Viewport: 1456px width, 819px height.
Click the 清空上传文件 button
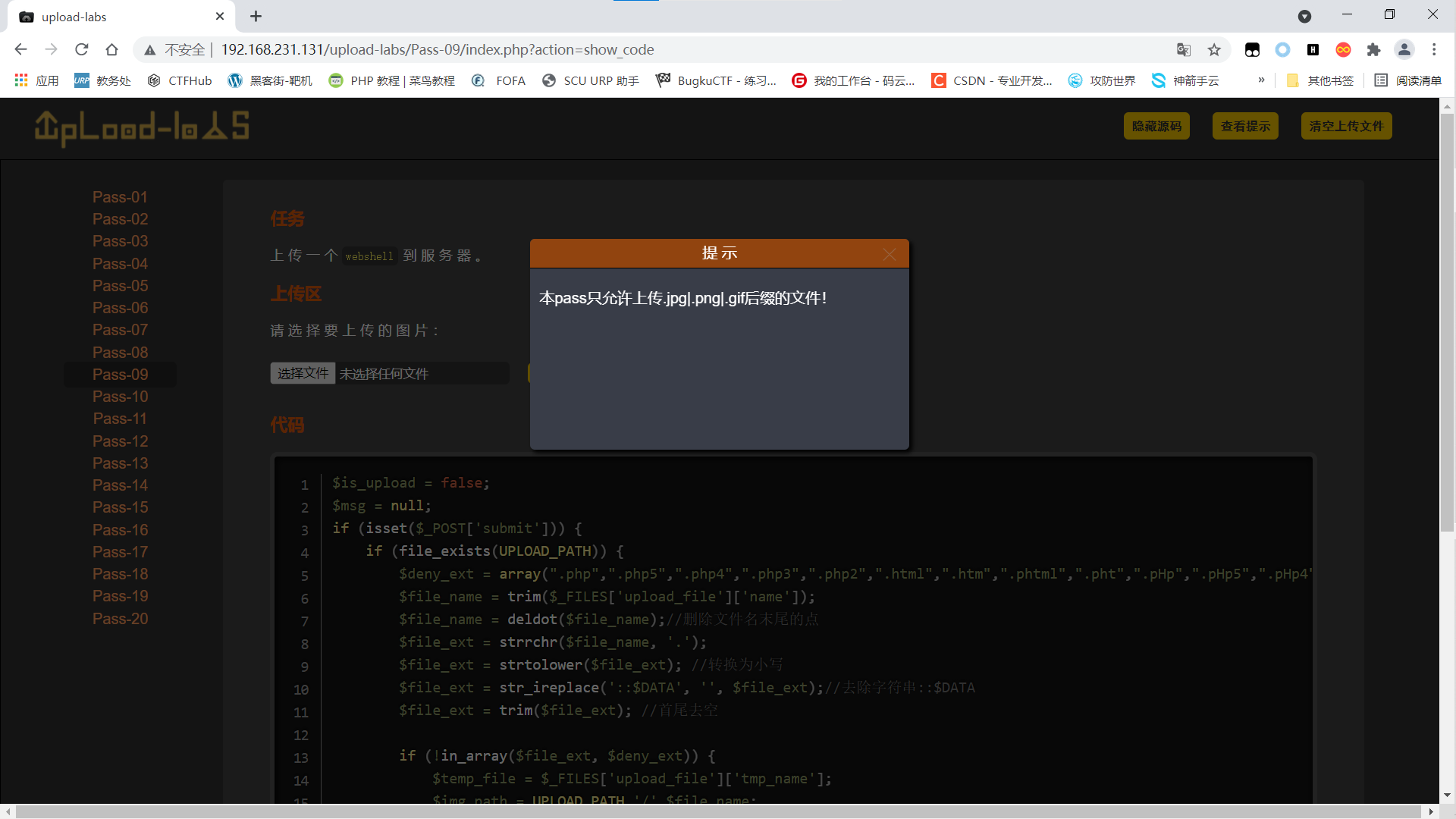[1347, 126]
